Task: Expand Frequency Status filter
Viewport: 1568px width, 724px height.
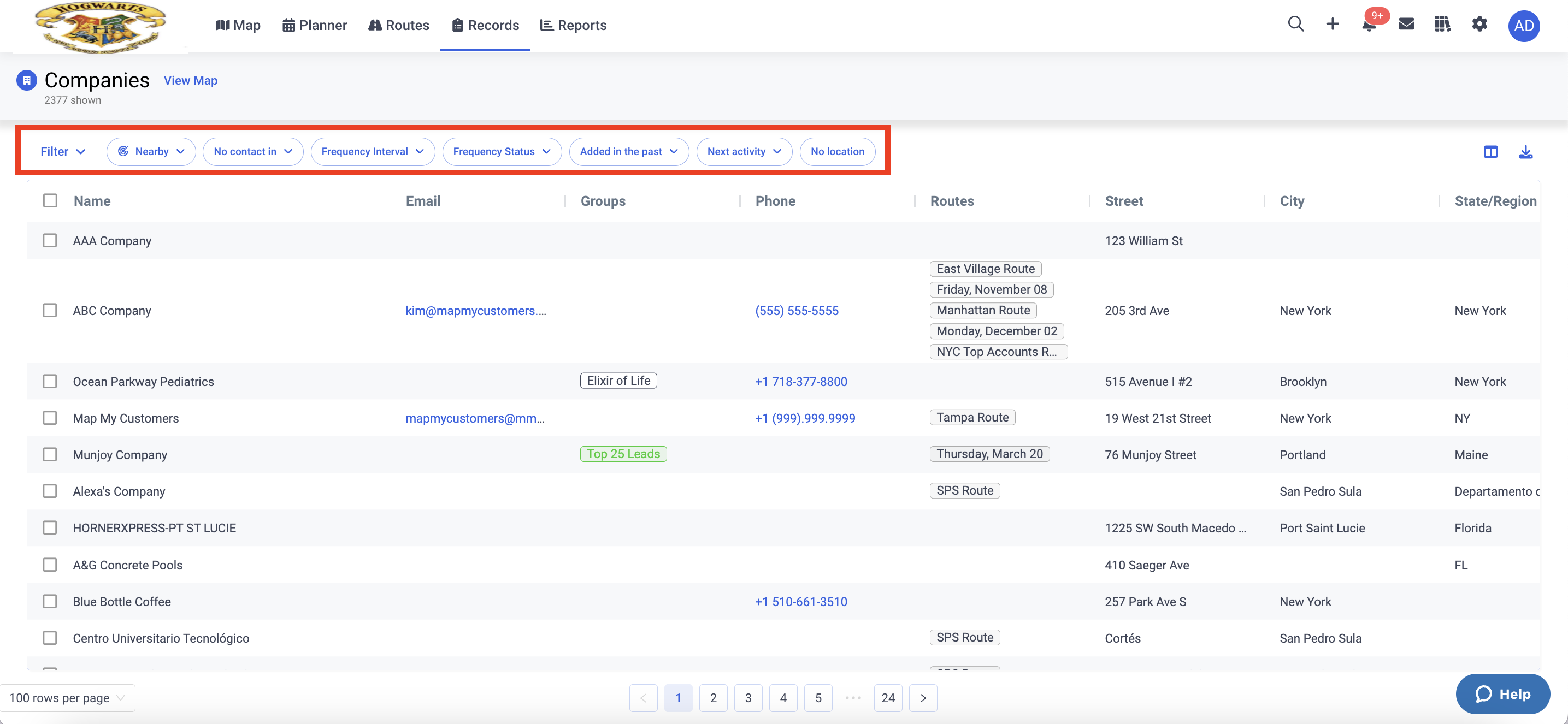Action: tap(502, 151)
